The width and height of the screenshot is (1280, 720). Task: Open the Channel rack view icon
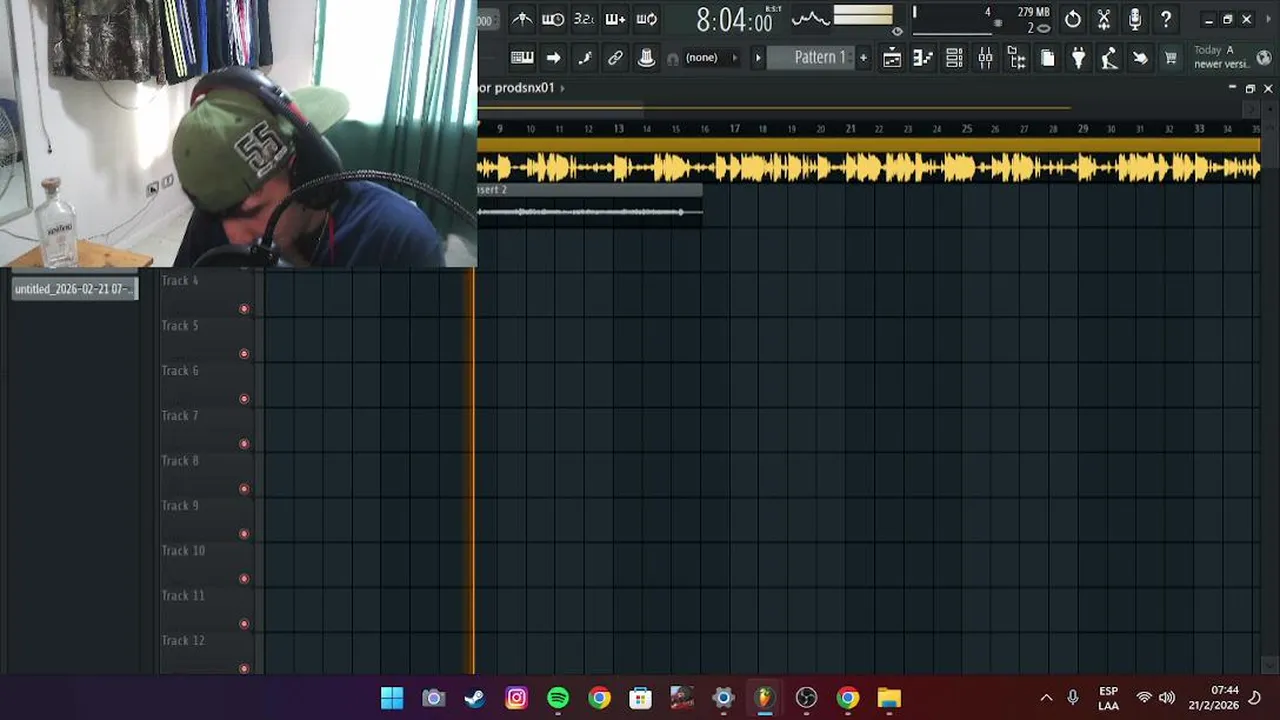pyautogui.click(x=954, y=58)
